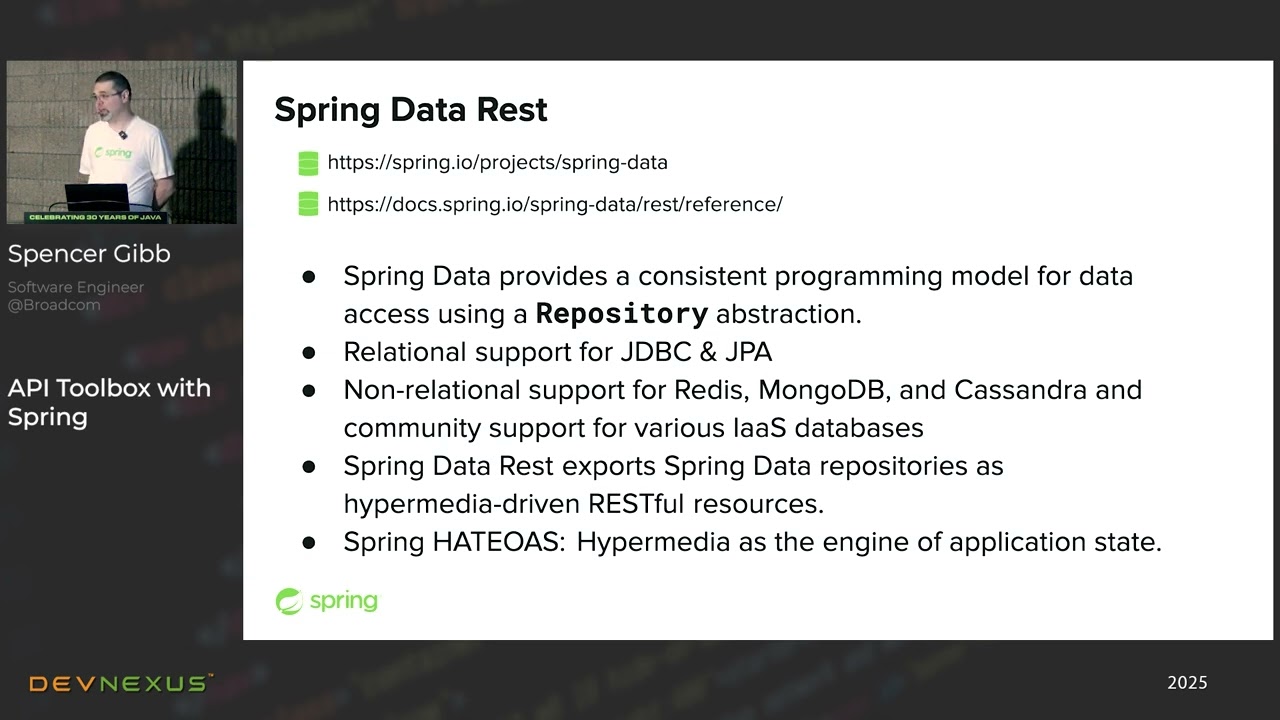Click the '2025' year label

(1187, 683)
